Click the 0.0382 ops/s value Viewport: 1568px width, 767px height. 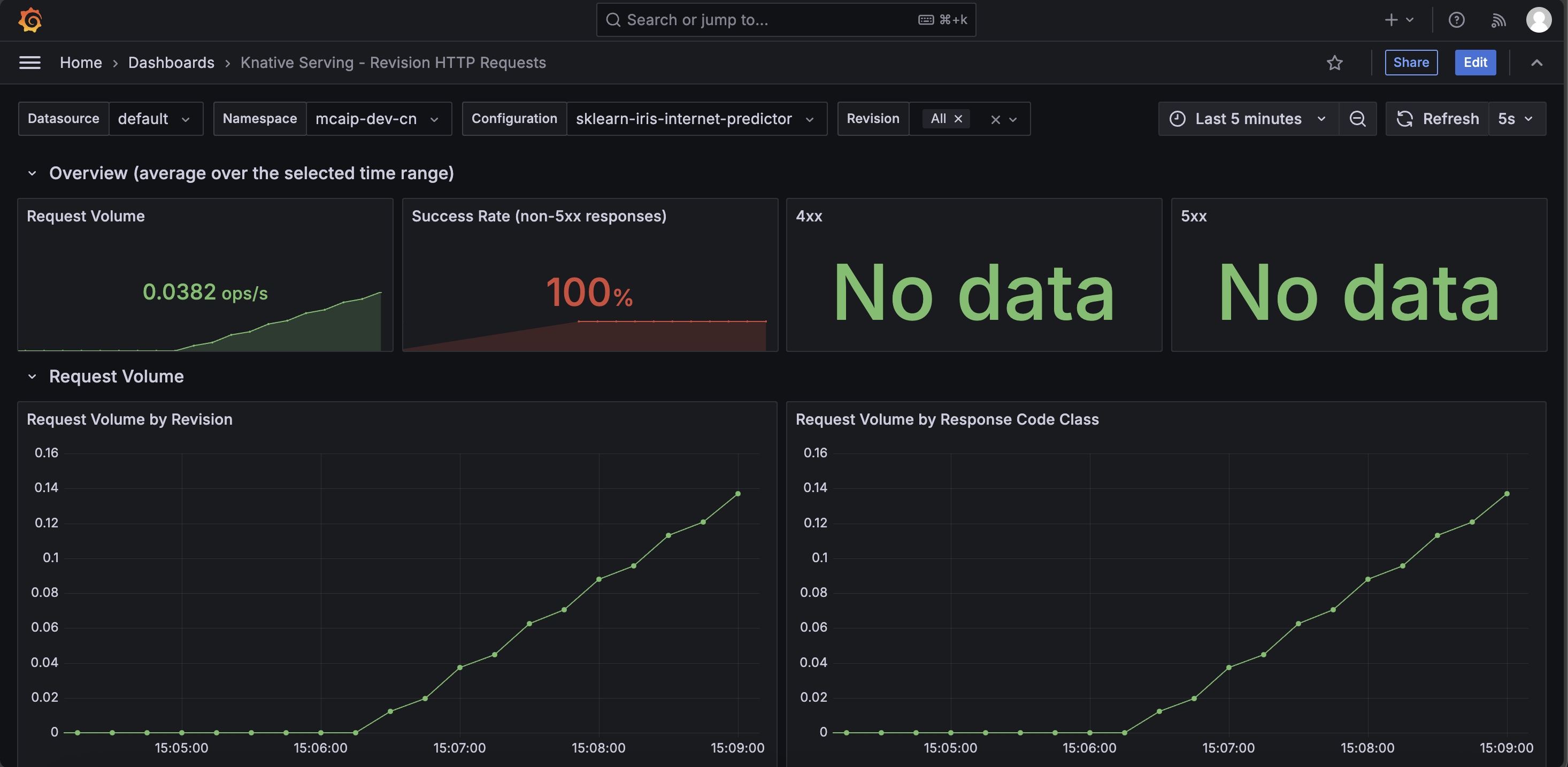[x=205, y=292]
